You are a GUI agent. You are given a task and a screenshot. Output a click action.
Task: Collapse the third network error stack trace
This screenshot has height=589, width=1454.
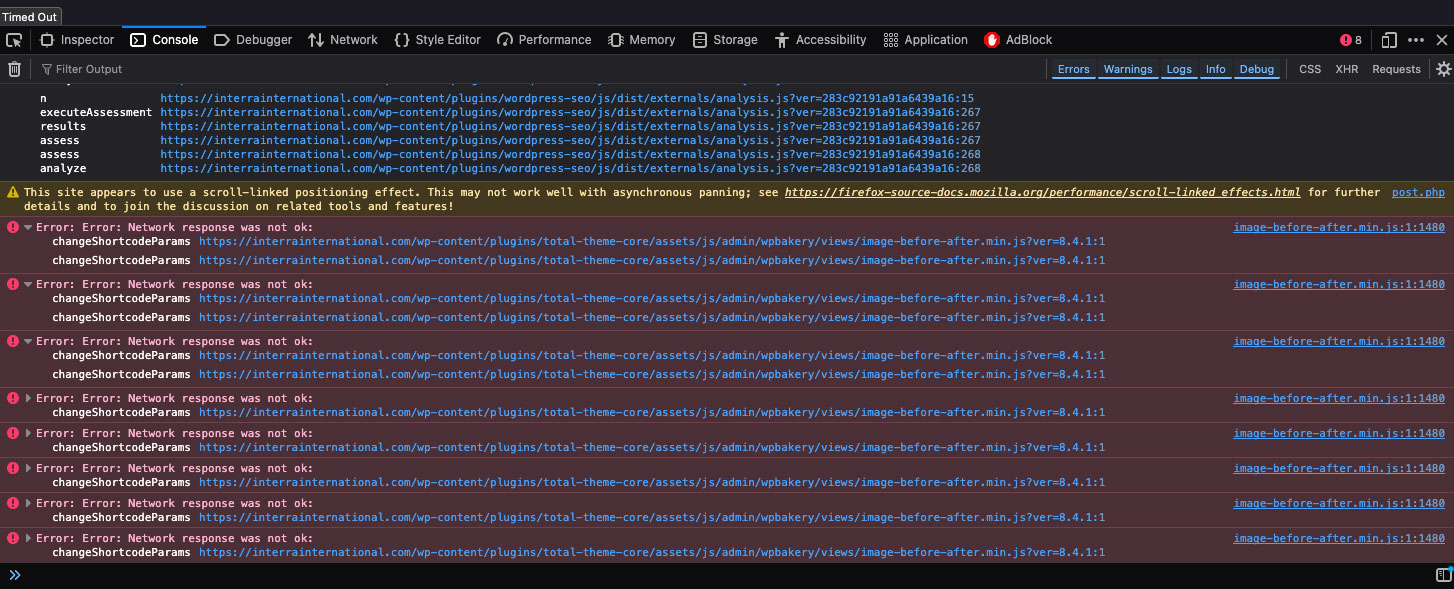click(28, 341)
